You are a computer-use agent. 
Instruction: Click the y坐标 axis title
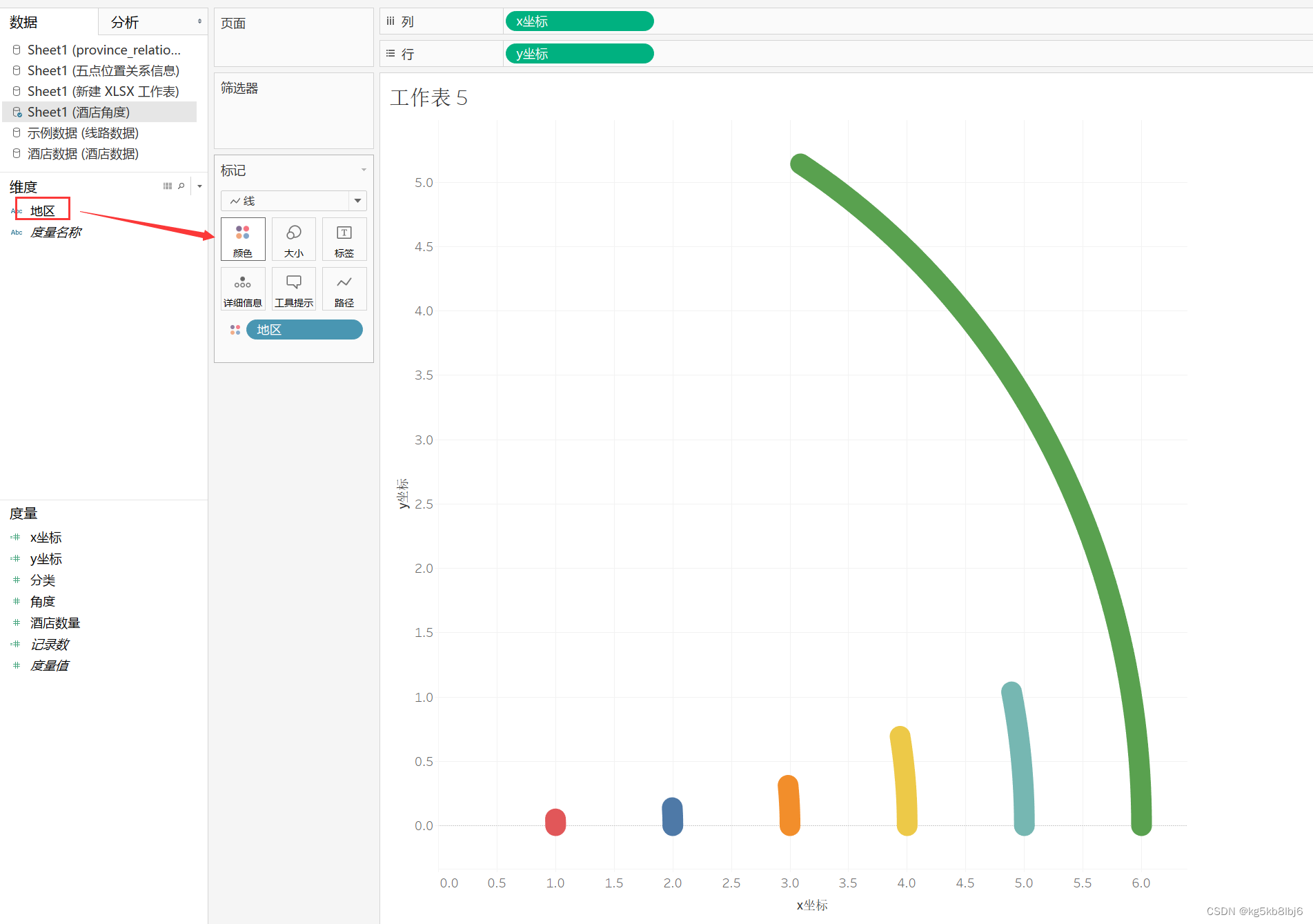pos(403,493)
